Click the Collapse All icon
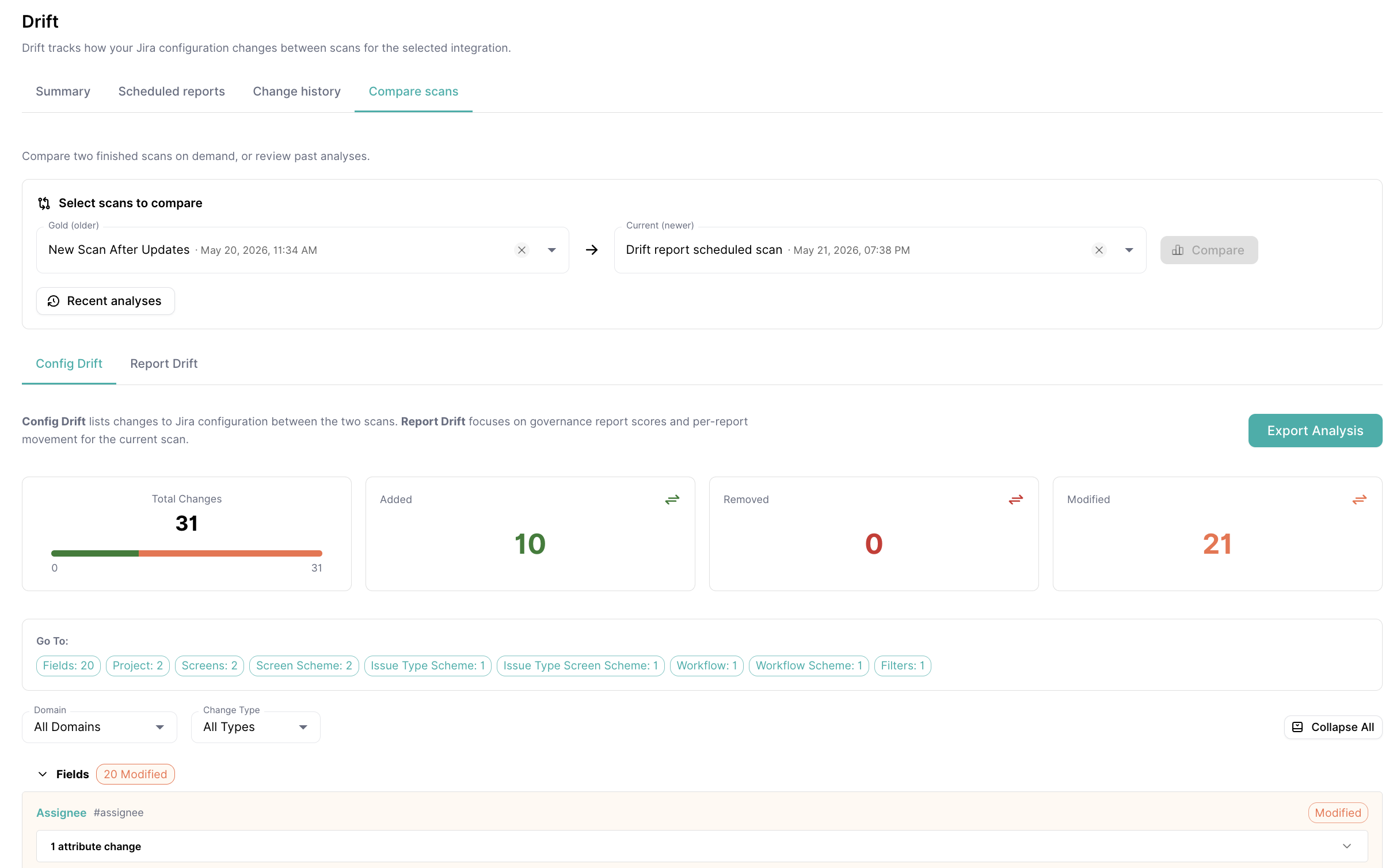This screenshot has height=868, width=1393. pos(1298,727)
